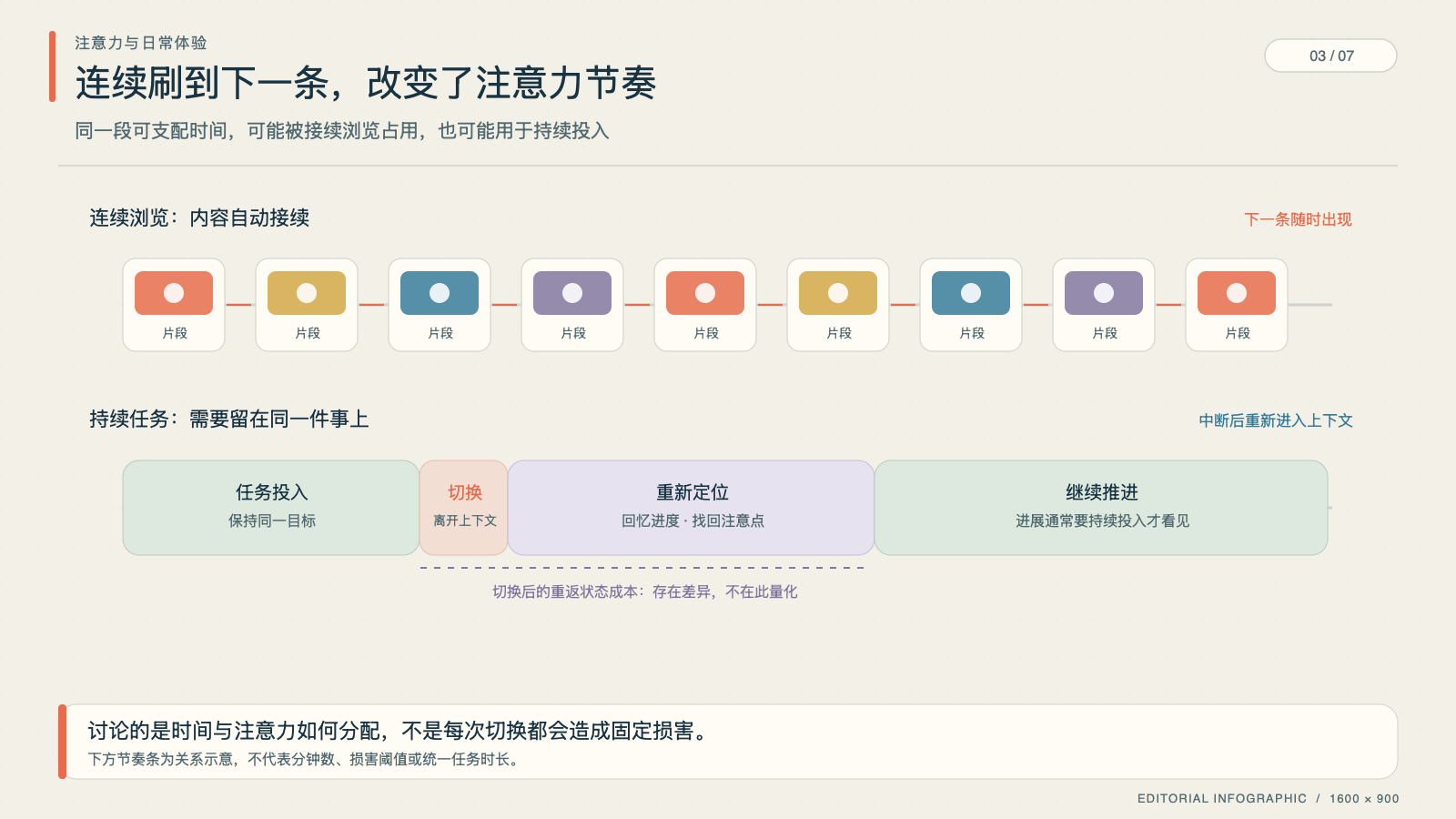Viewport: 1456px width, 819px height.
Task: Click the 继续推进 segment block
Action: (x=1101, y=508)
